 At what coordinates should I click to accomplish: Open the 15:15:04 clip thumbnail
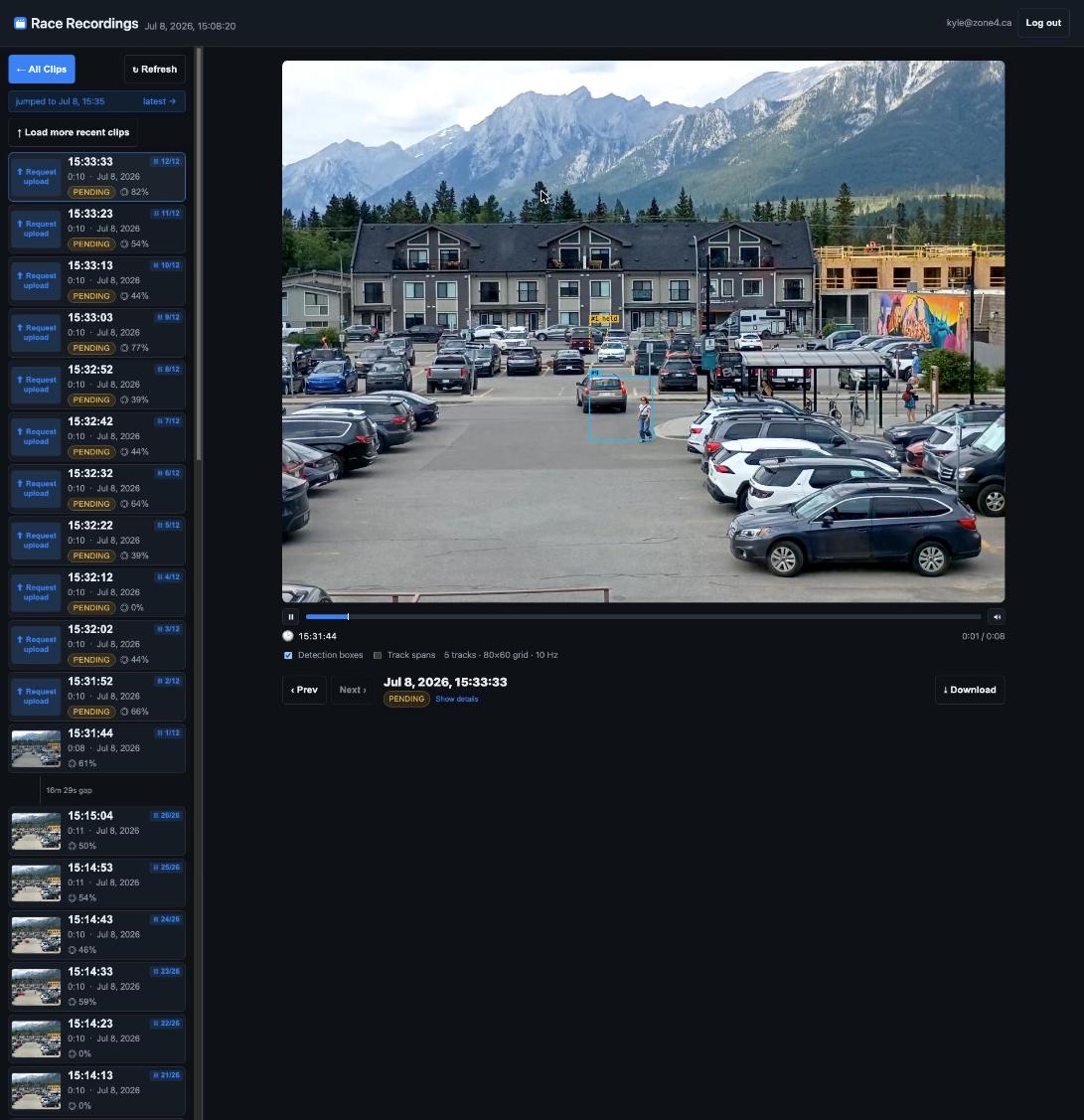pyautogui.click(x=37, y=831)
